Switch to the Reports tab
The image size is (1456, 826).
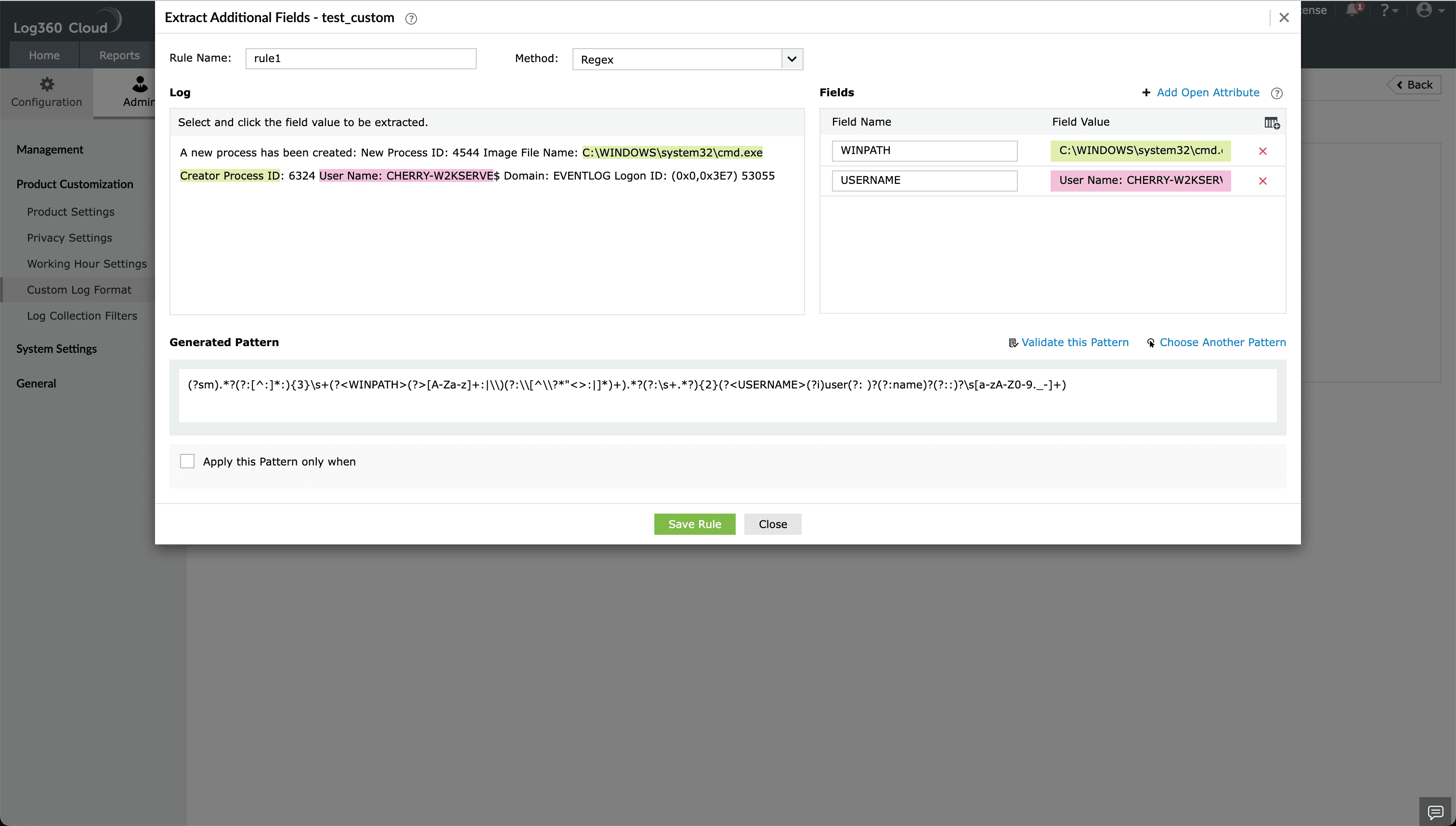pyautogui.click(x=118, y=54)
